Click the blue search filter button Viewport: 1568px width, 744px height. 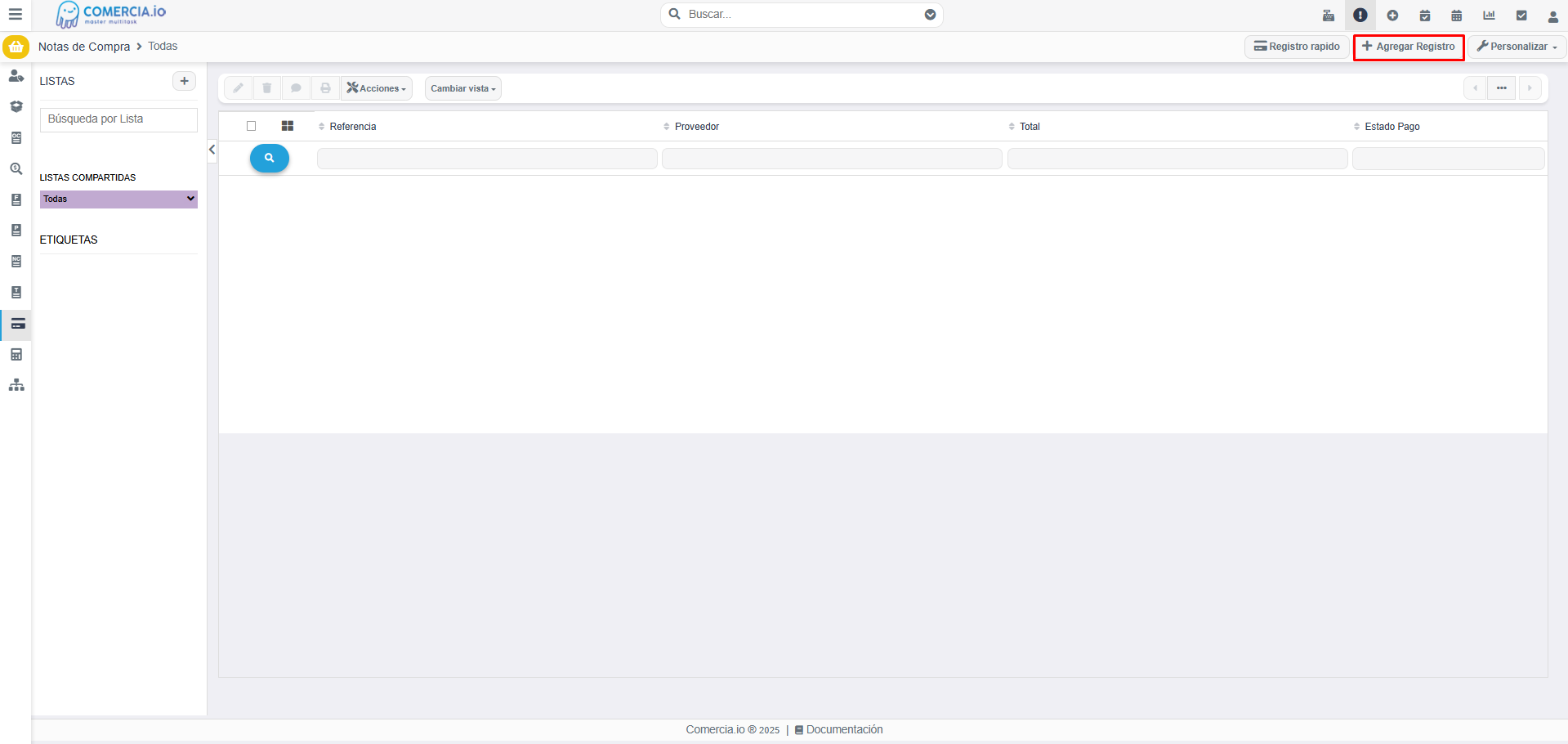(x=270, y=158)
